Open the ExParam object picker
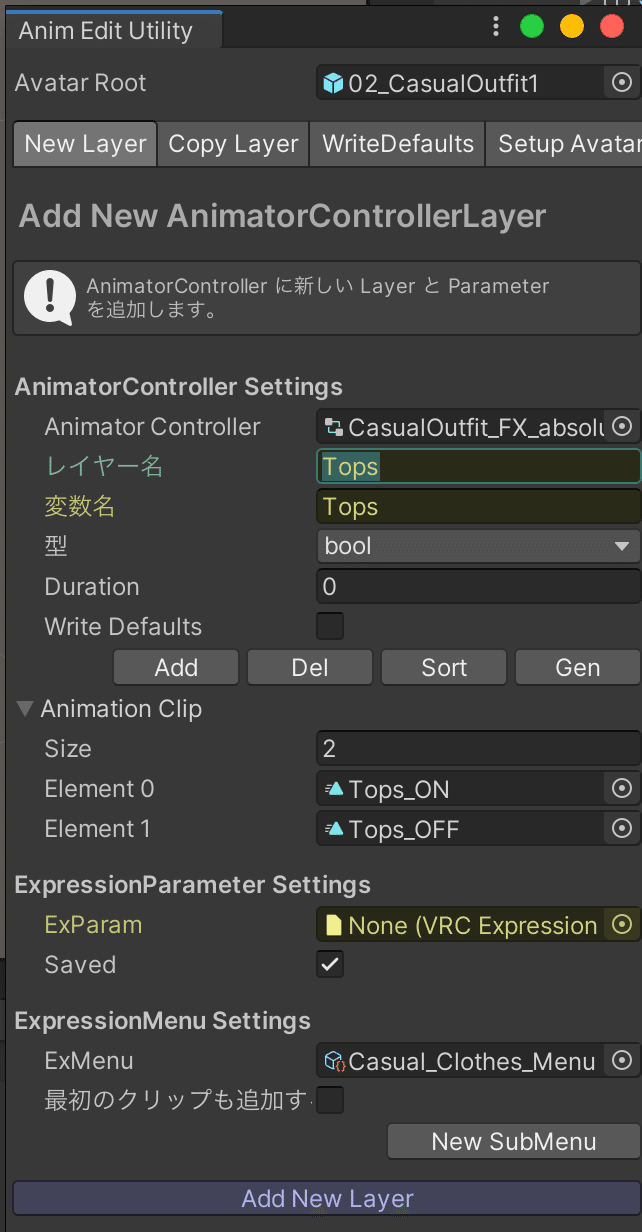The height and width of the screenshot is (1232, 642). click(622, 925)
